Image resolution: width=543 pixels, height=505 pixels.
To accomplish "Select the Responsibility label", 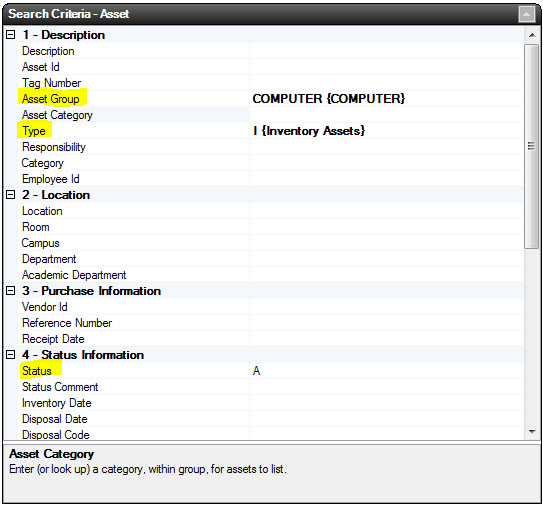I will click(x=54, y=147).
